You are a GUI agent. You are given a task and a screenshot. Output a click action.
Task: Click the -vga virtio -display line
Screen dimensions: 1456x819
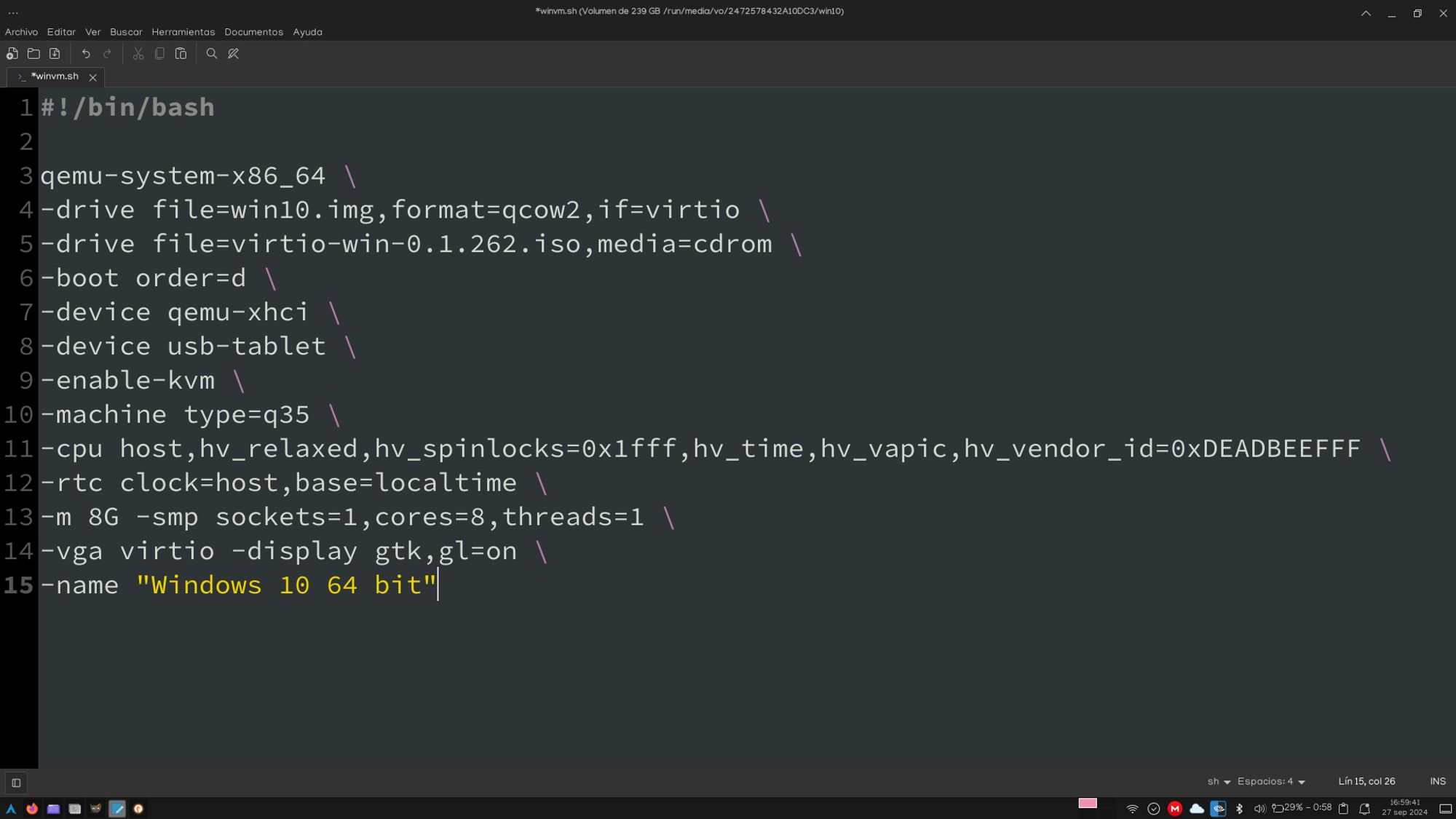pos(294,551)
